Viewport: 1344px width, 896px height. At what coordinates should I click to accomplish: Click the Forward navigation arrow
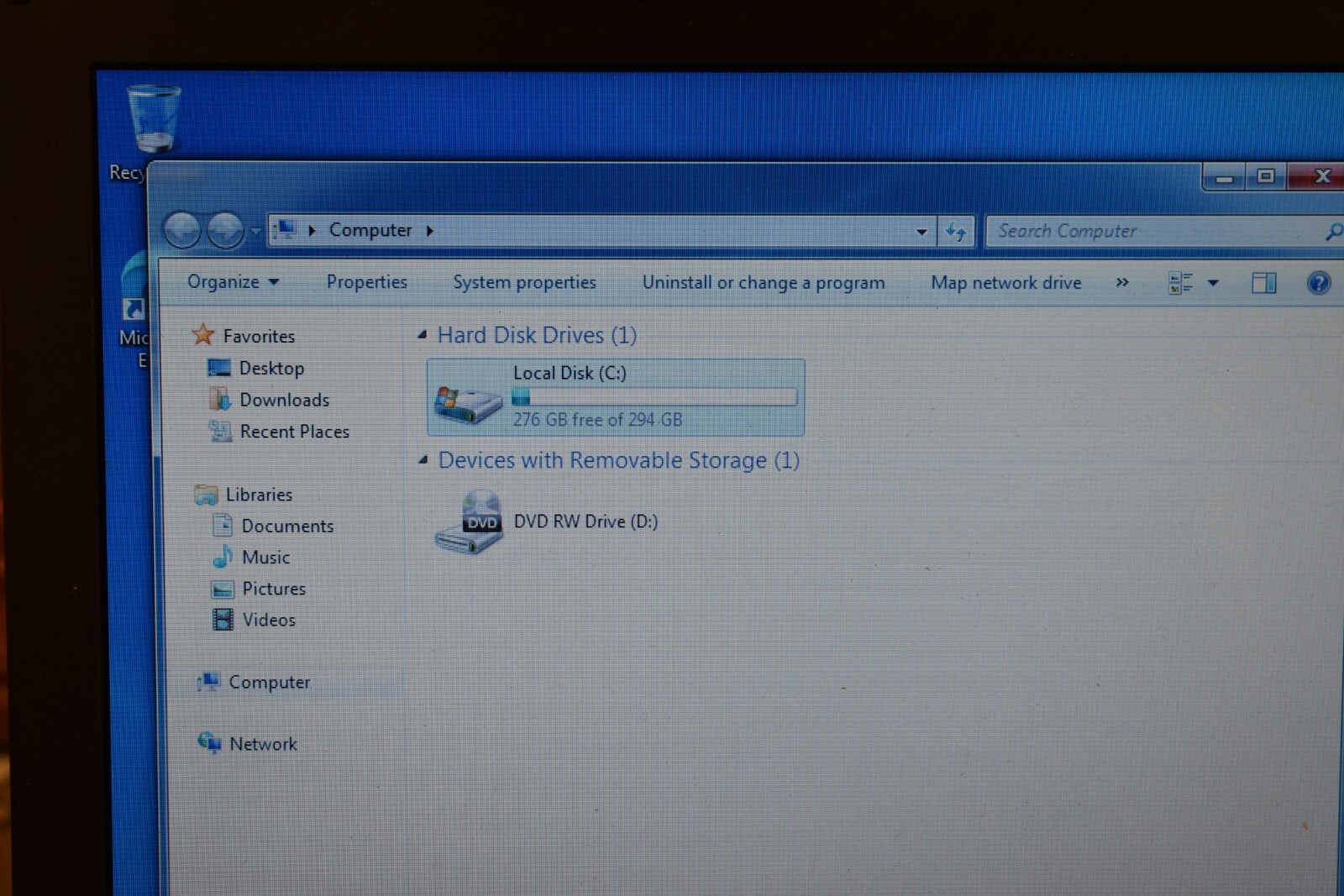(225, 230)
